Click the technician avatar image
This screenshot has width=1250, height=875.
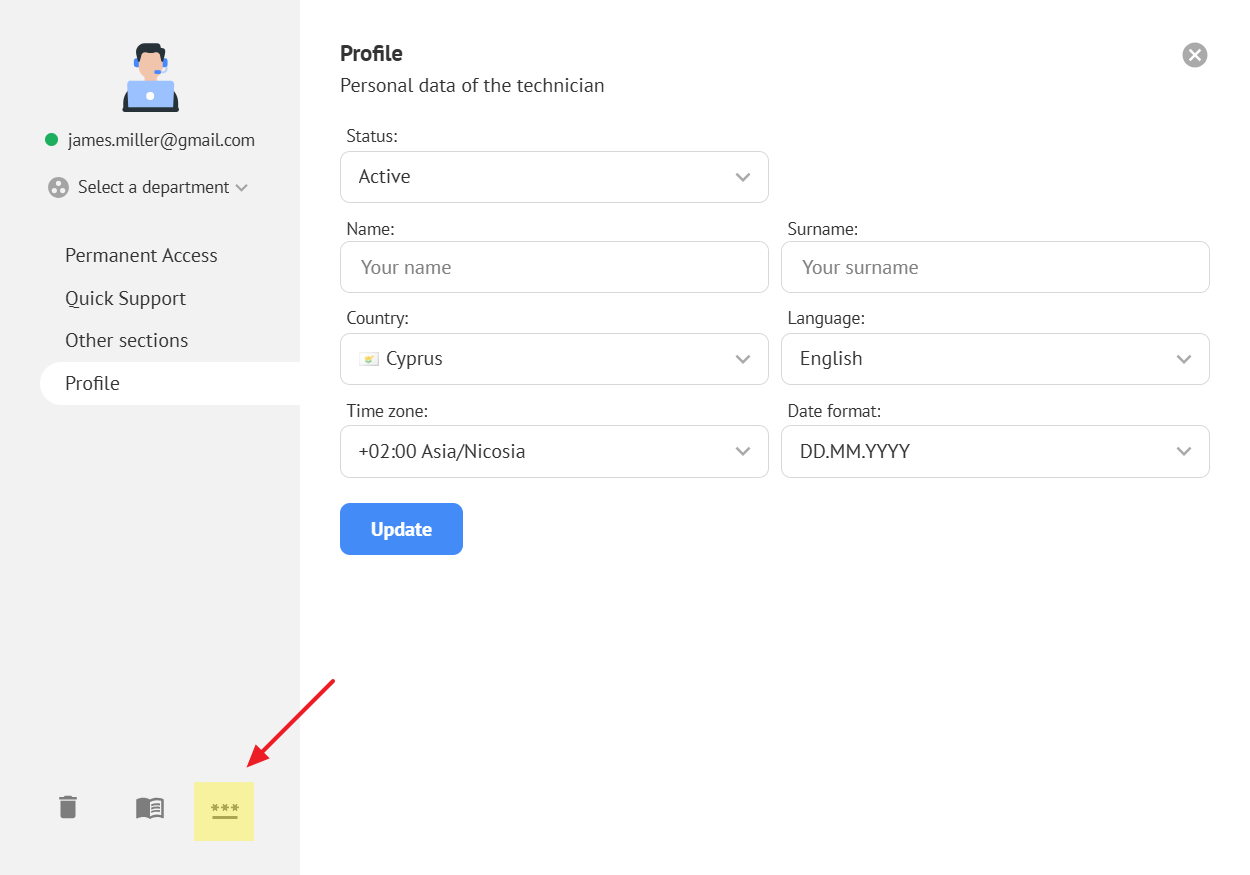pyautogui.click(x=150, y=78)
